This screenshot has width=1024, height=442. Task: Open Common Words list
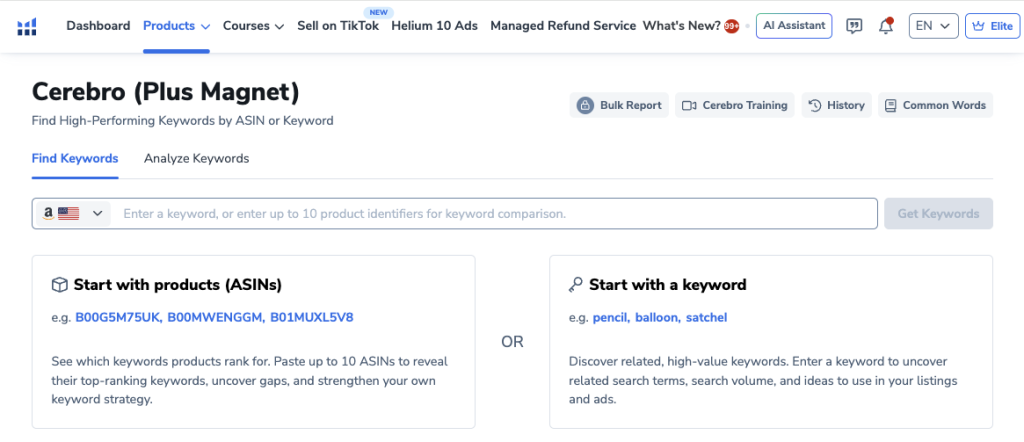(x=935, y=105)
